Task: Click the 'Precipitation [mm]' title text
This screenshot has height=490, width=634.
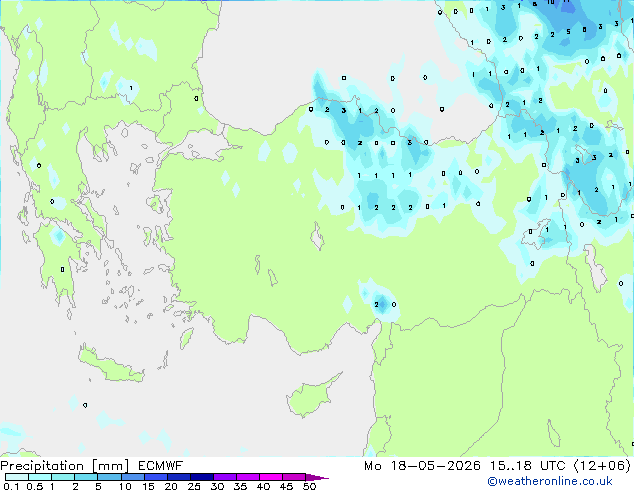Action: click(x=65, y=466)
